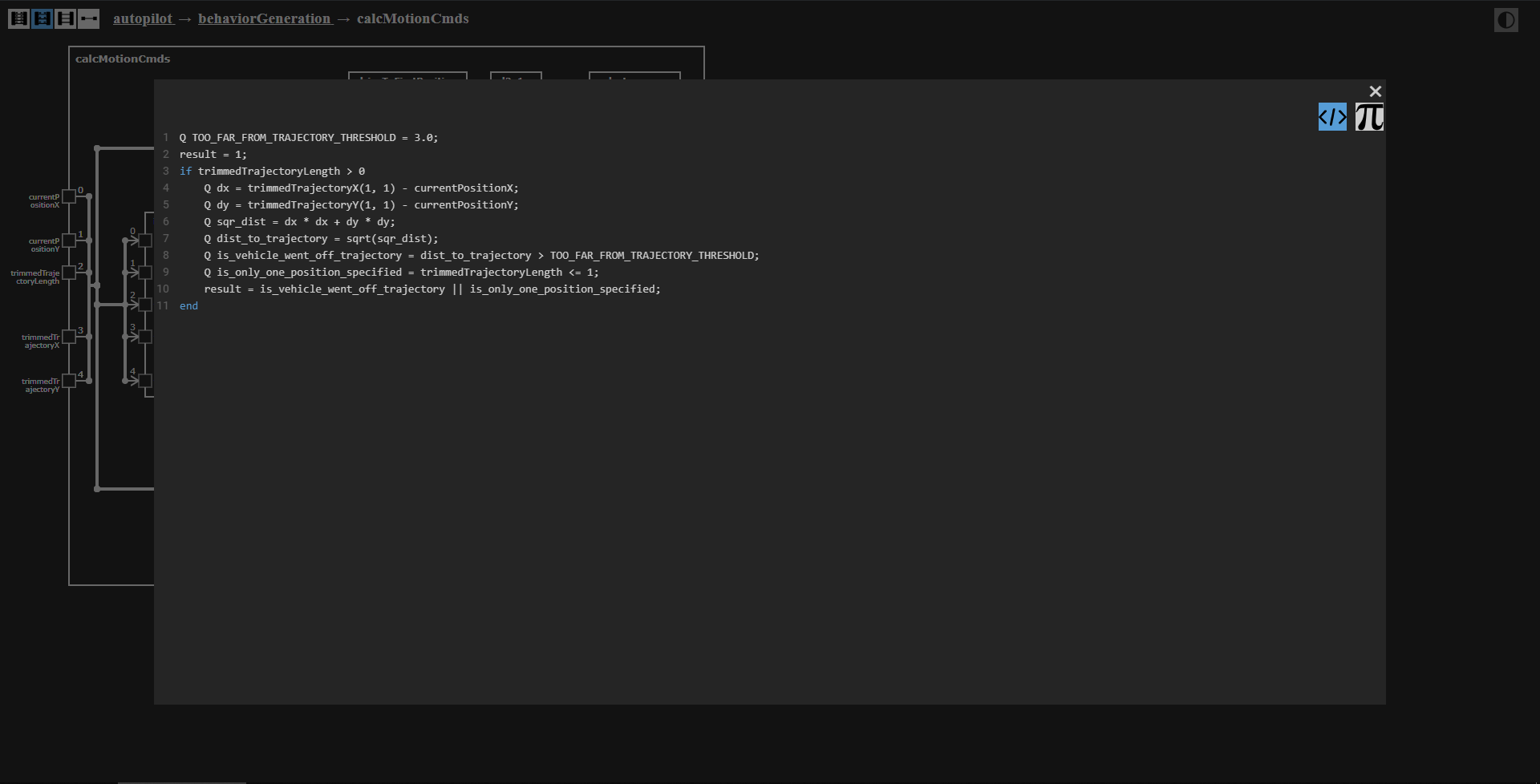This screenshot has width=1540, height=784.
Task: Click the 'if trimmedTrajectoryLength > 0' line
Action: (x=272, y=172)
